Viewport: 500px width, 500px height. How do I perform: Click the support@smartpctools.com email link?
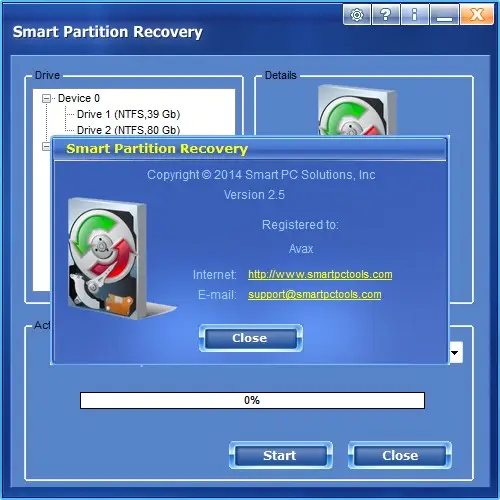click(x=315, y=294)
